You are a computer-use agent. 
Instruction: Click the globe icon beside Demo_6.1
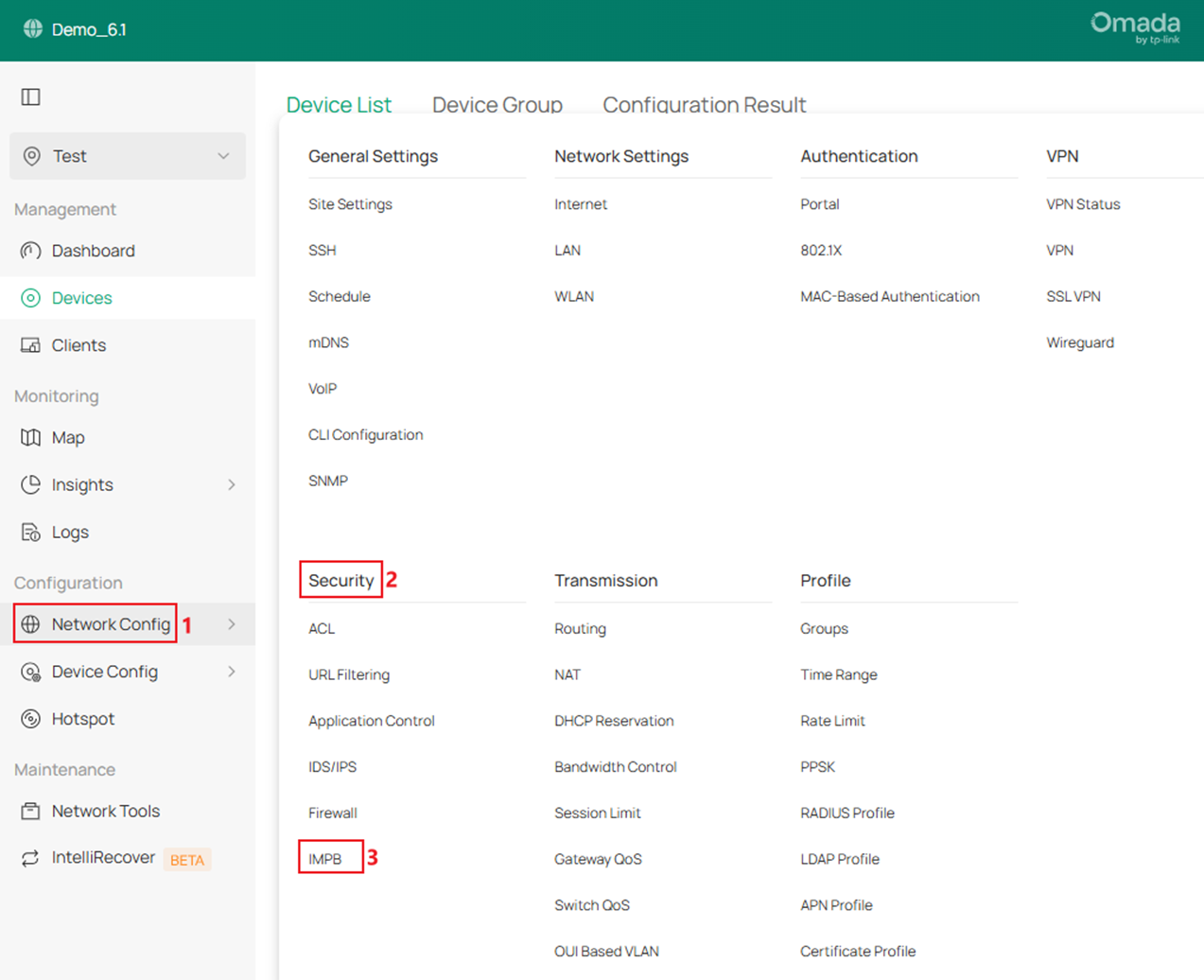click(31, 29)
